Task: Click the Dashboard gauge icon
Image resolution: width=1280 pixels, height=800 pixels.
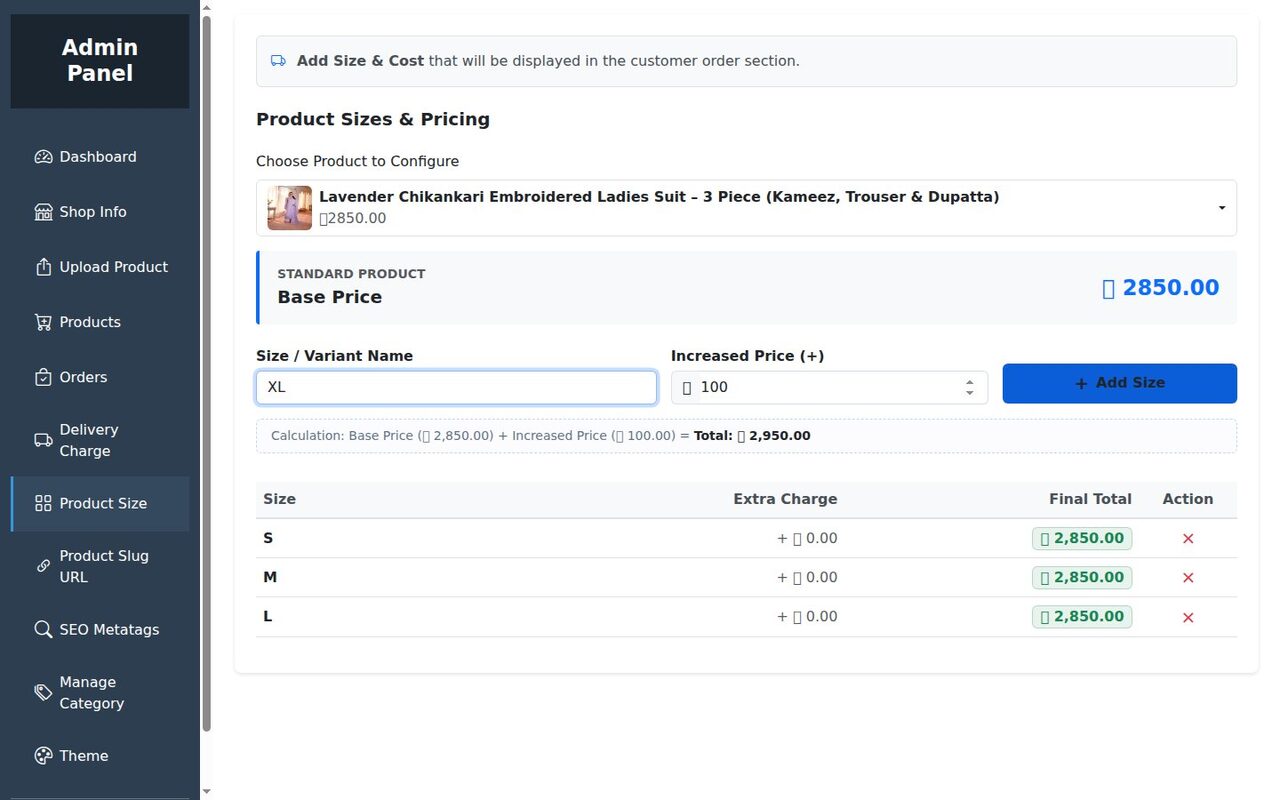Action: tap(43, 157)
